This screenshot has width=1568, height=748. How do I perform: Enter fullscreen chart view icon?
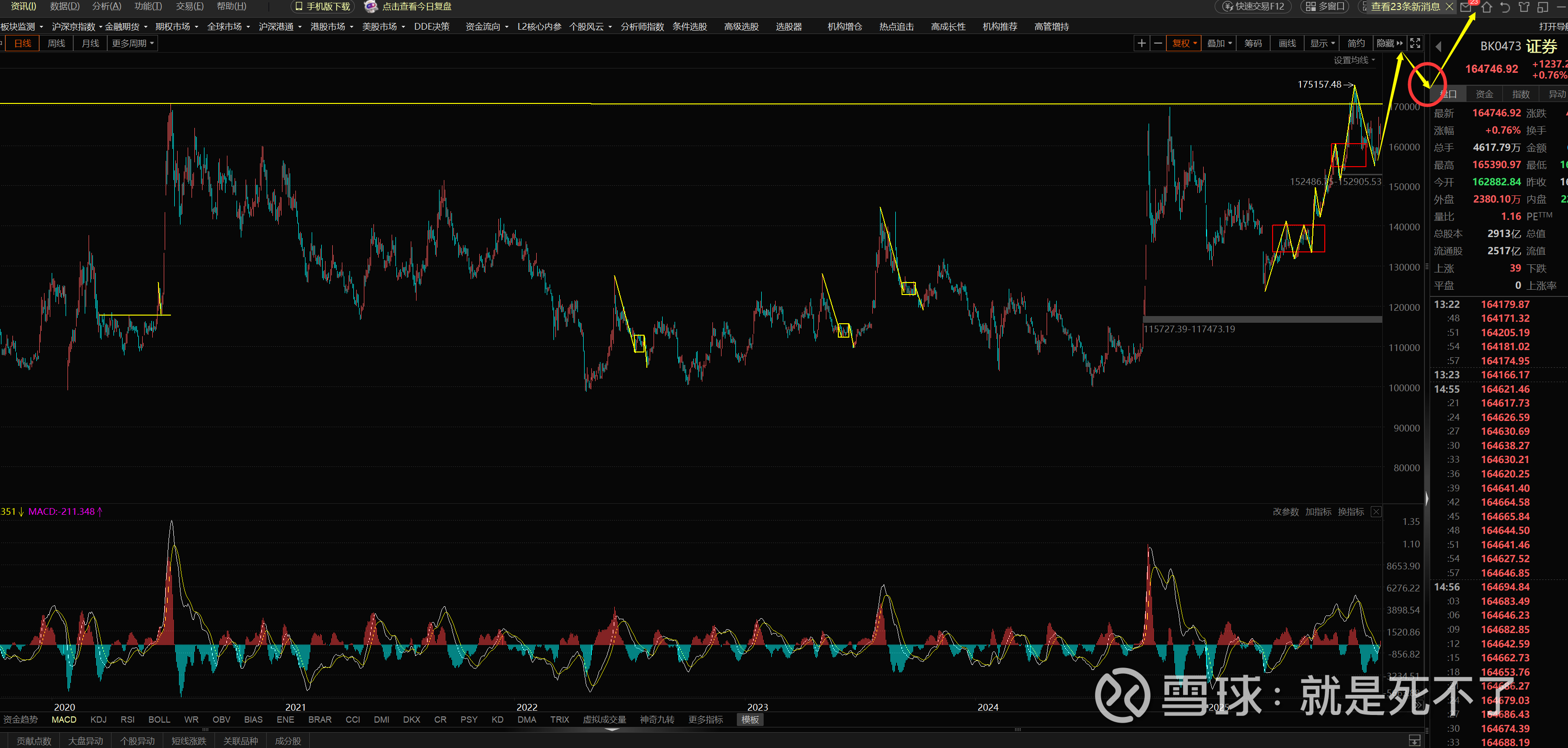coord(1415,43)
